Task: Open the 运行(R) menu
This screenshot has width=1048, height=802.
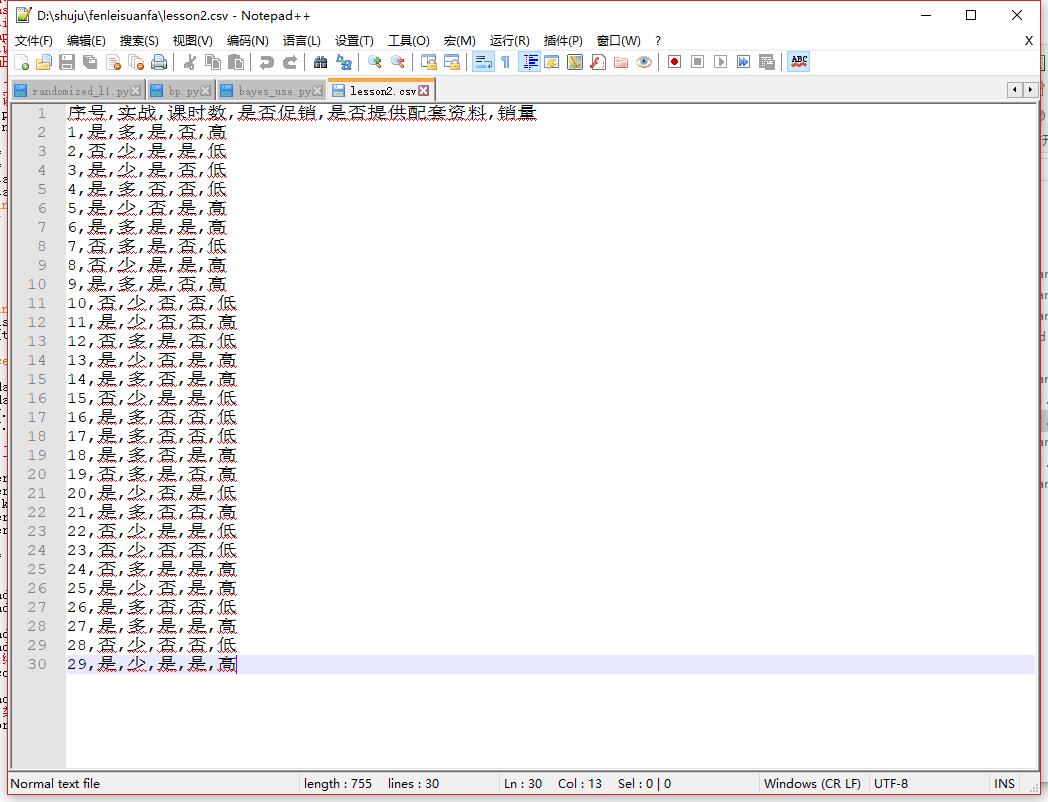Action: coord(509,41)
